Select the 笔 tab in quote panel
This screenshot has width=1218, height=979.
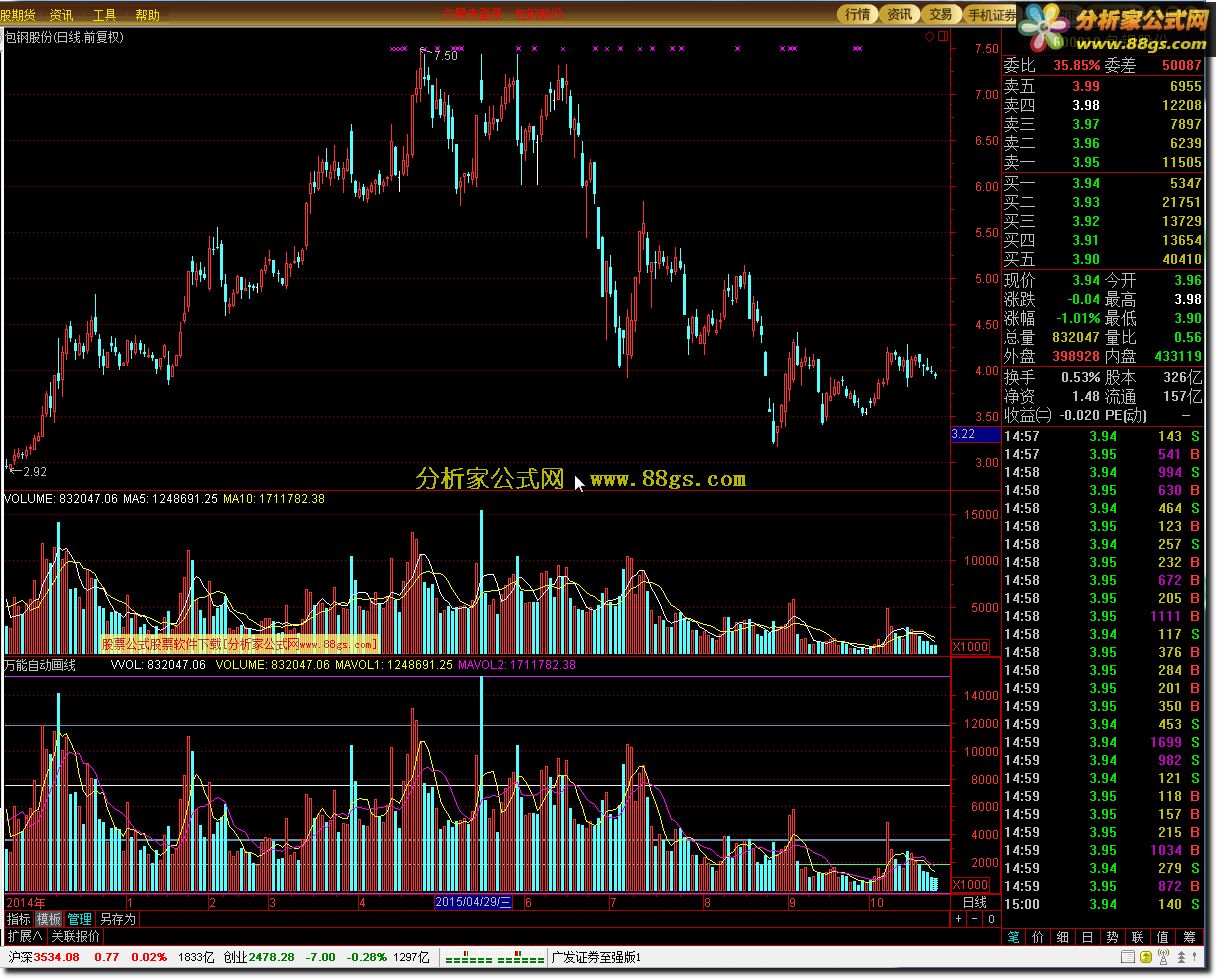(1014, 937)
